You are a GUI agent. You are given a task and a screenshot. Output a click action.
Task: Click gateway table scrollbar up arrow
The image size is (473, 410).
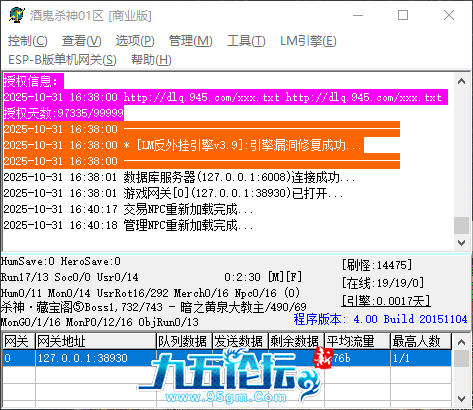point(461,342)
